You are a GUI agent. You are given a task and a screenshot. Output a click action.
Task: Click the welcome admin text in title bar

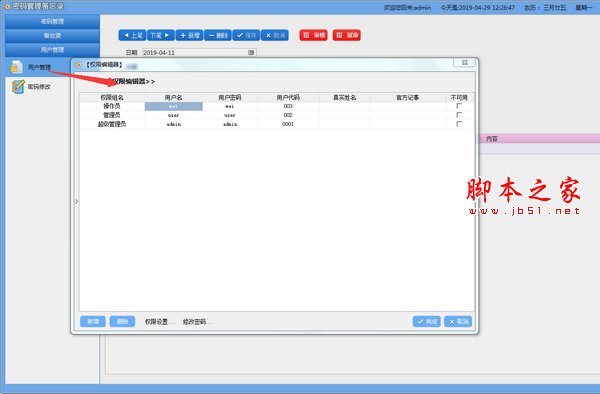(x=407, y=7)
